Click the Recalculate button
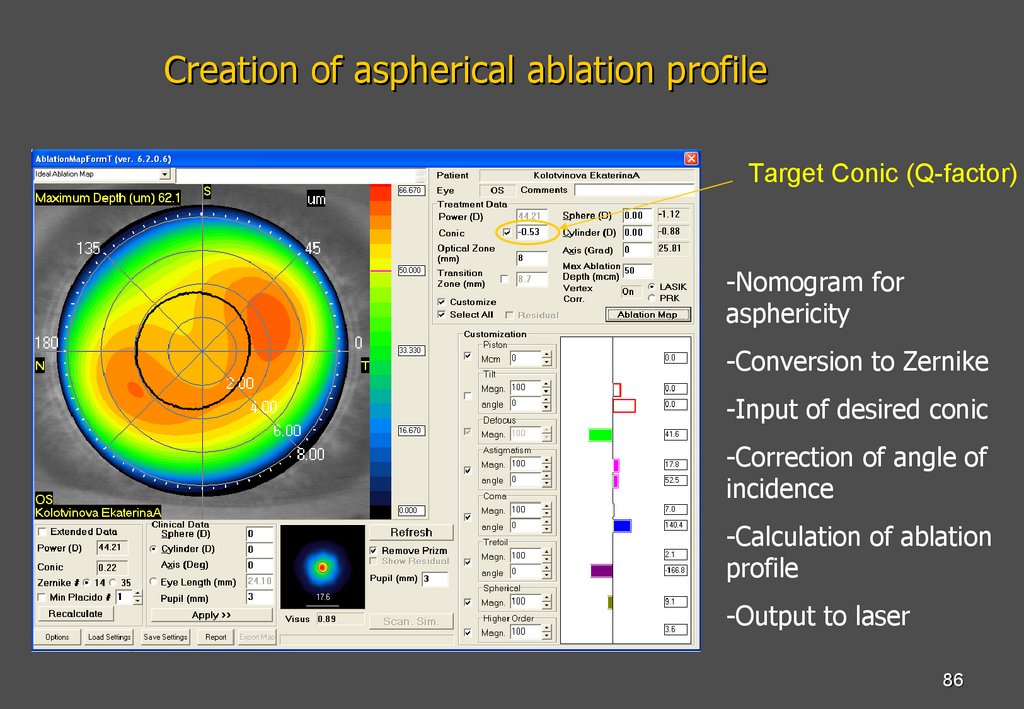The image size is (1024, 709). [75, 613]
